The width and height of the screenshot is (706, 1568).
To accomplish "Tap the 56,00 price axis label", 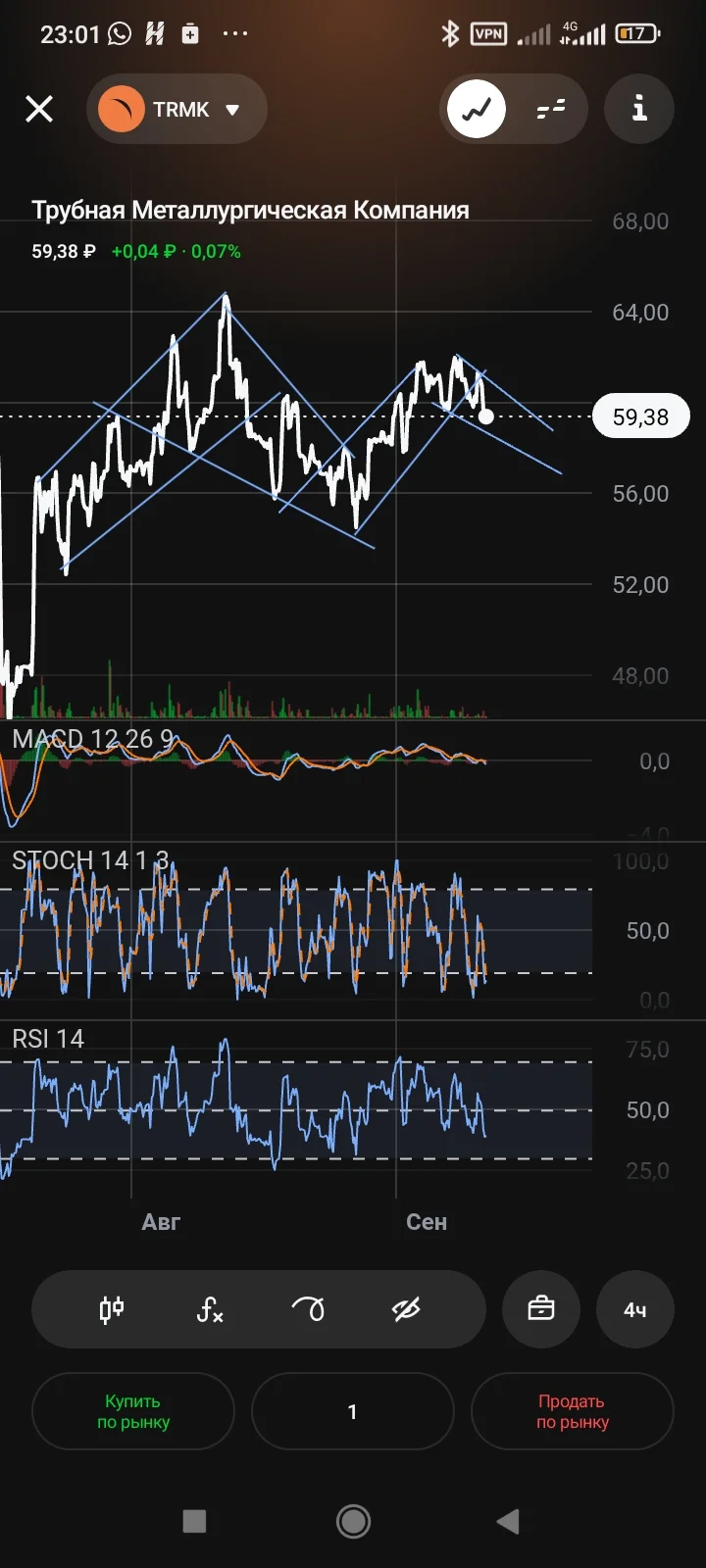I will coord(640,494).
